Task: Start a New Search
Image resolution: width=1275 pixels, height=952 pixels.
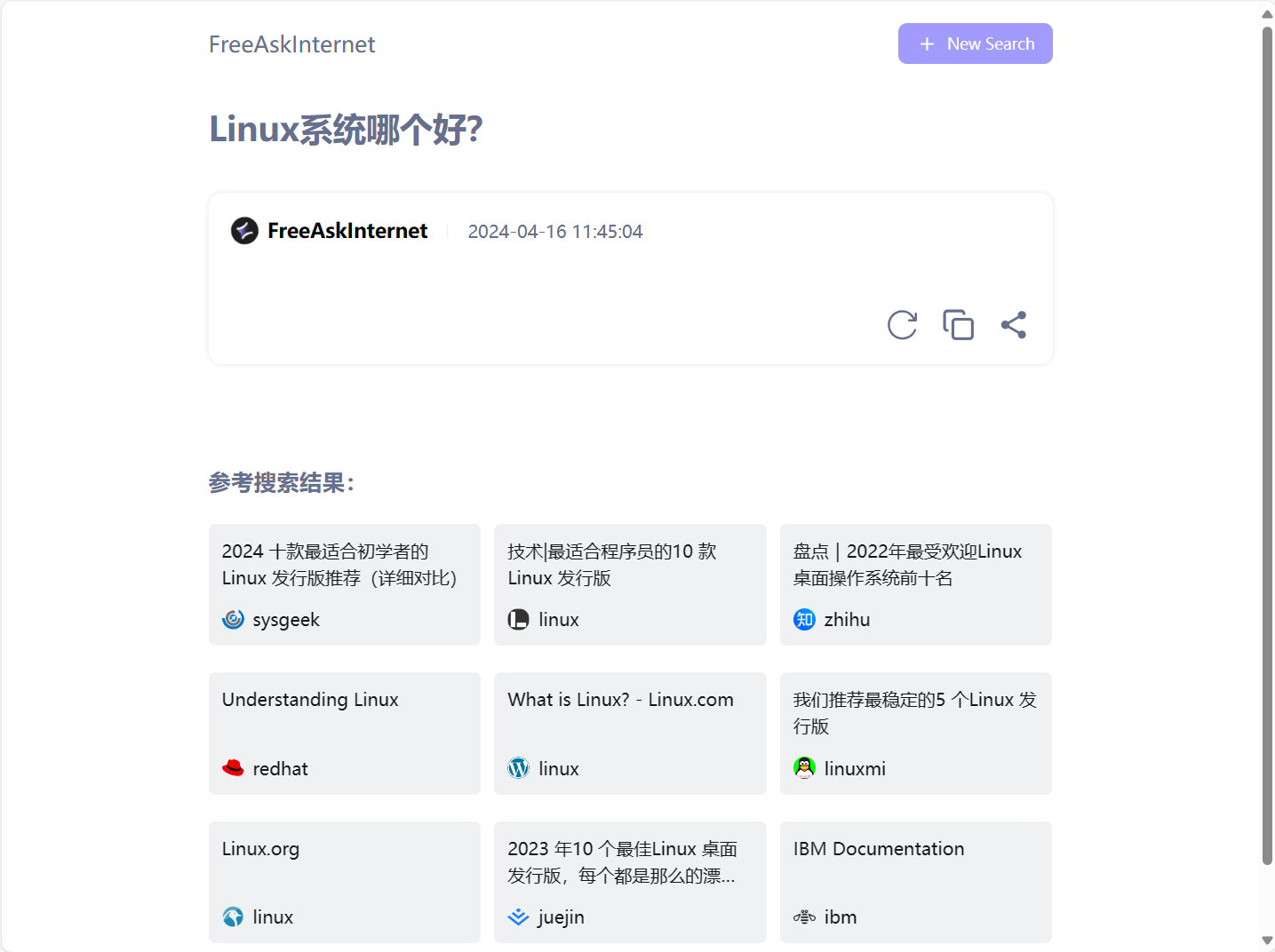Action: pos(975,44)
